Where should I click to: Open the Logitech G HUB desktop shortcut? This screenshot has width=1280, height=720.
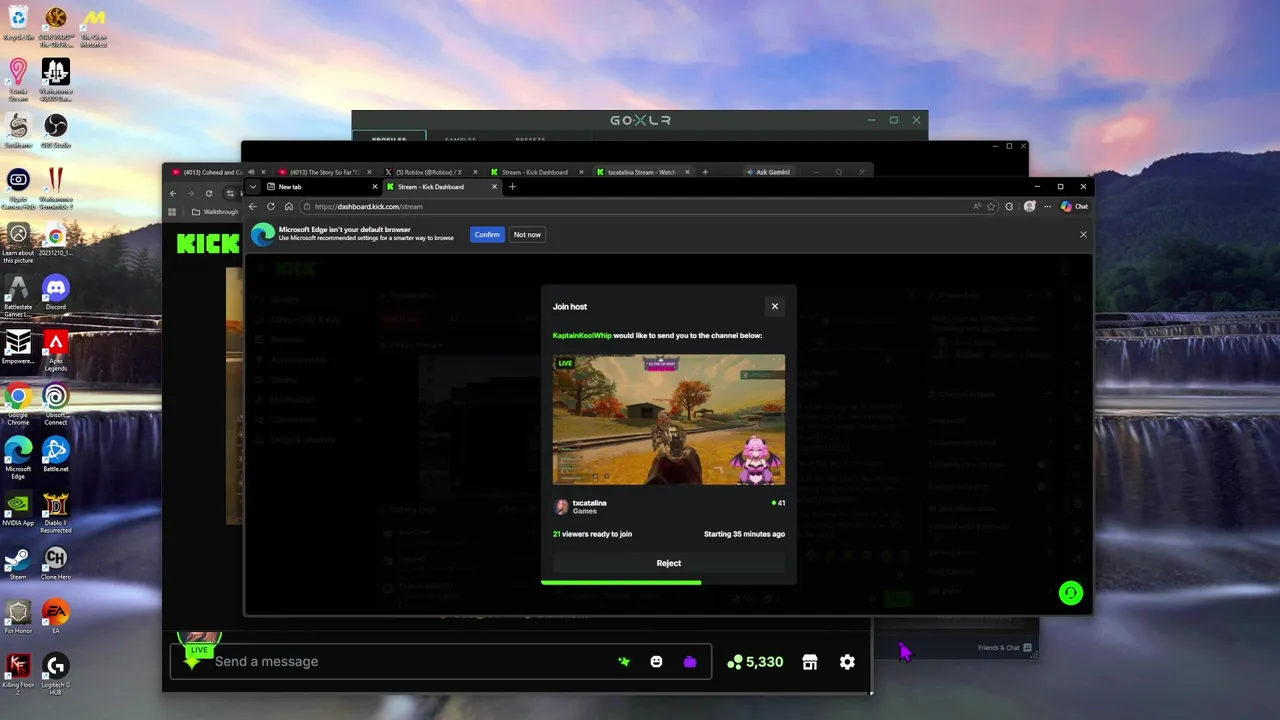(x=55, y=675)
